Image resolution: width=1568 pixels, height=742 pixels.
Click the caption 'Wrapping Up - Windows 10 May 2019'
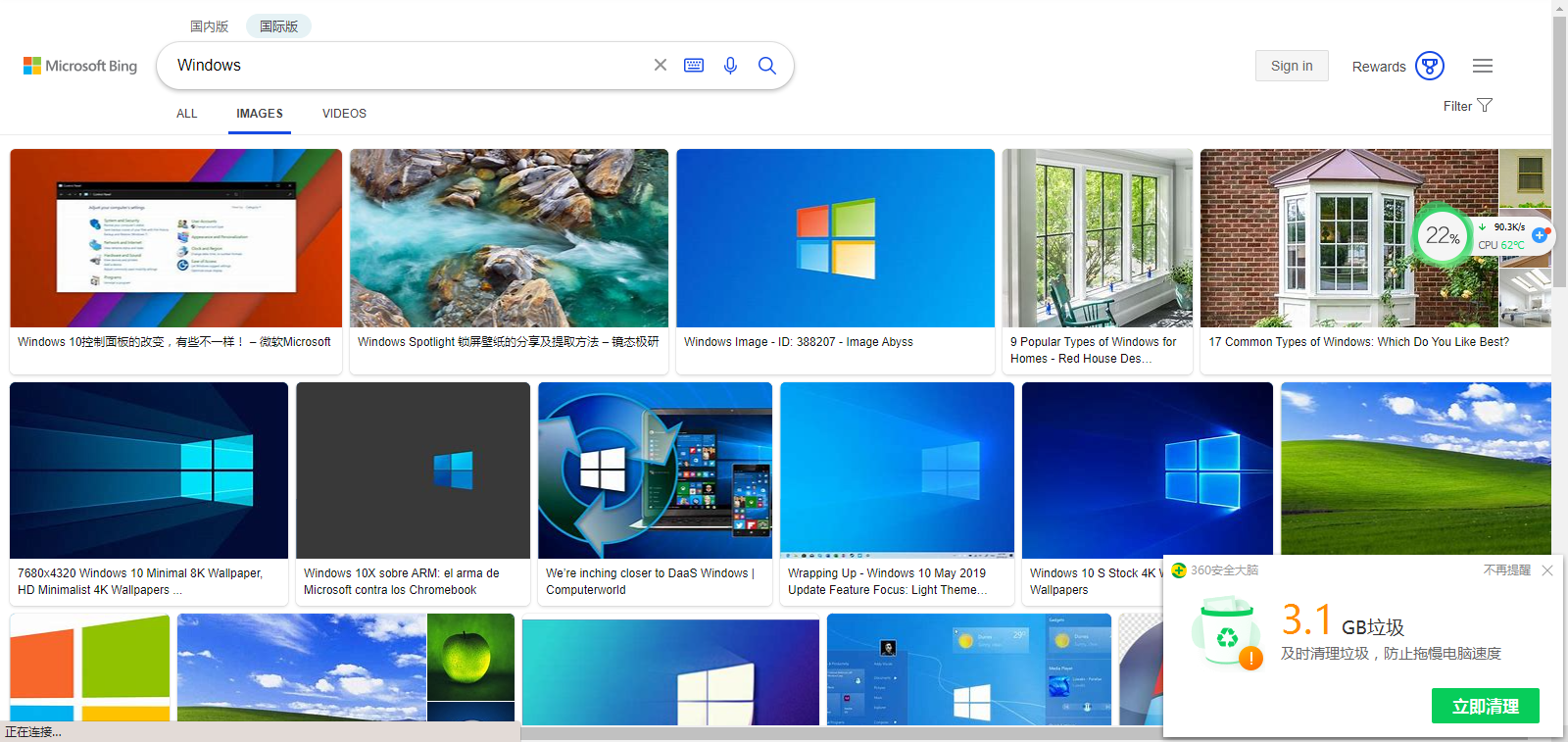coord(888,581)
